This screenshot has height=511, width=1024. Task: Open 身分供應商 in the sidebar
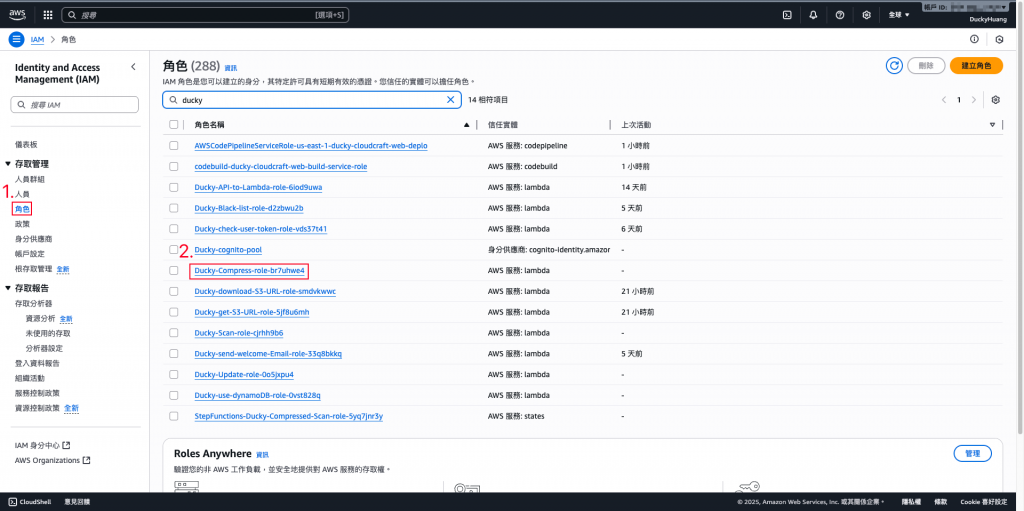pos(33,239)
